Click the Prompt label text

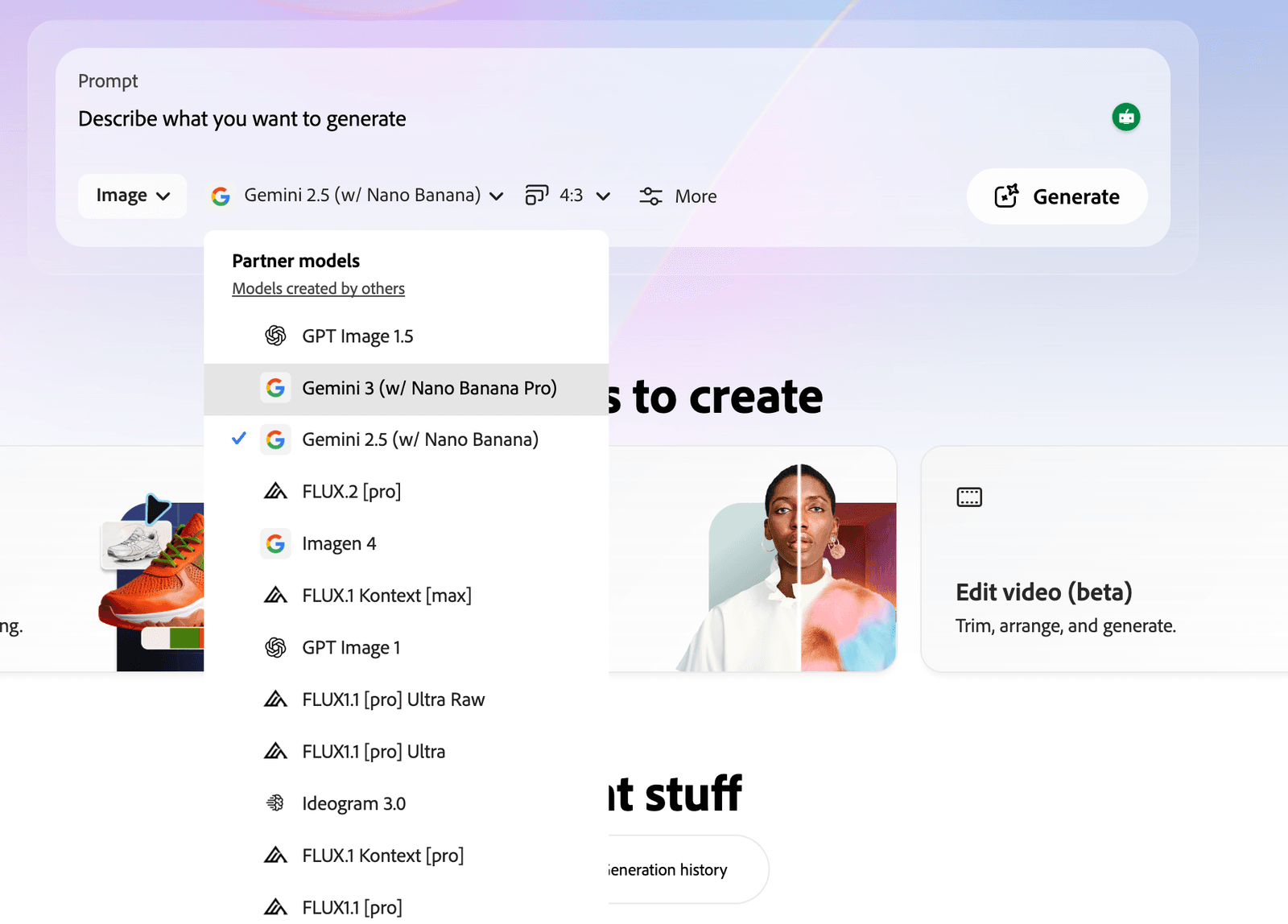pyautogui.click(x=108, y=81)
